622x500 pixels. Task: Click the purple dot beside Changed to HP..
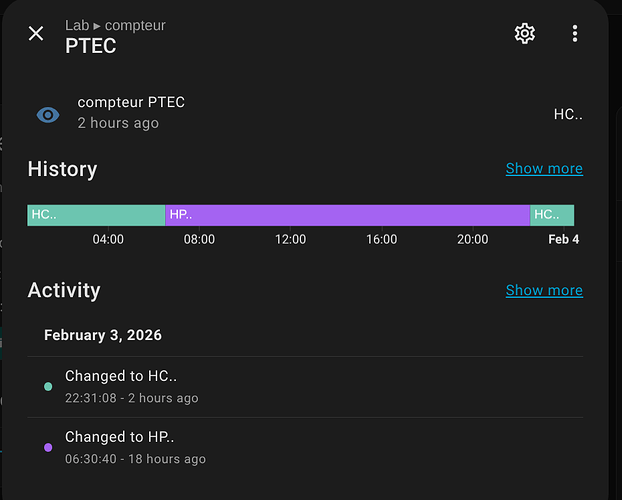pos(48,447)
